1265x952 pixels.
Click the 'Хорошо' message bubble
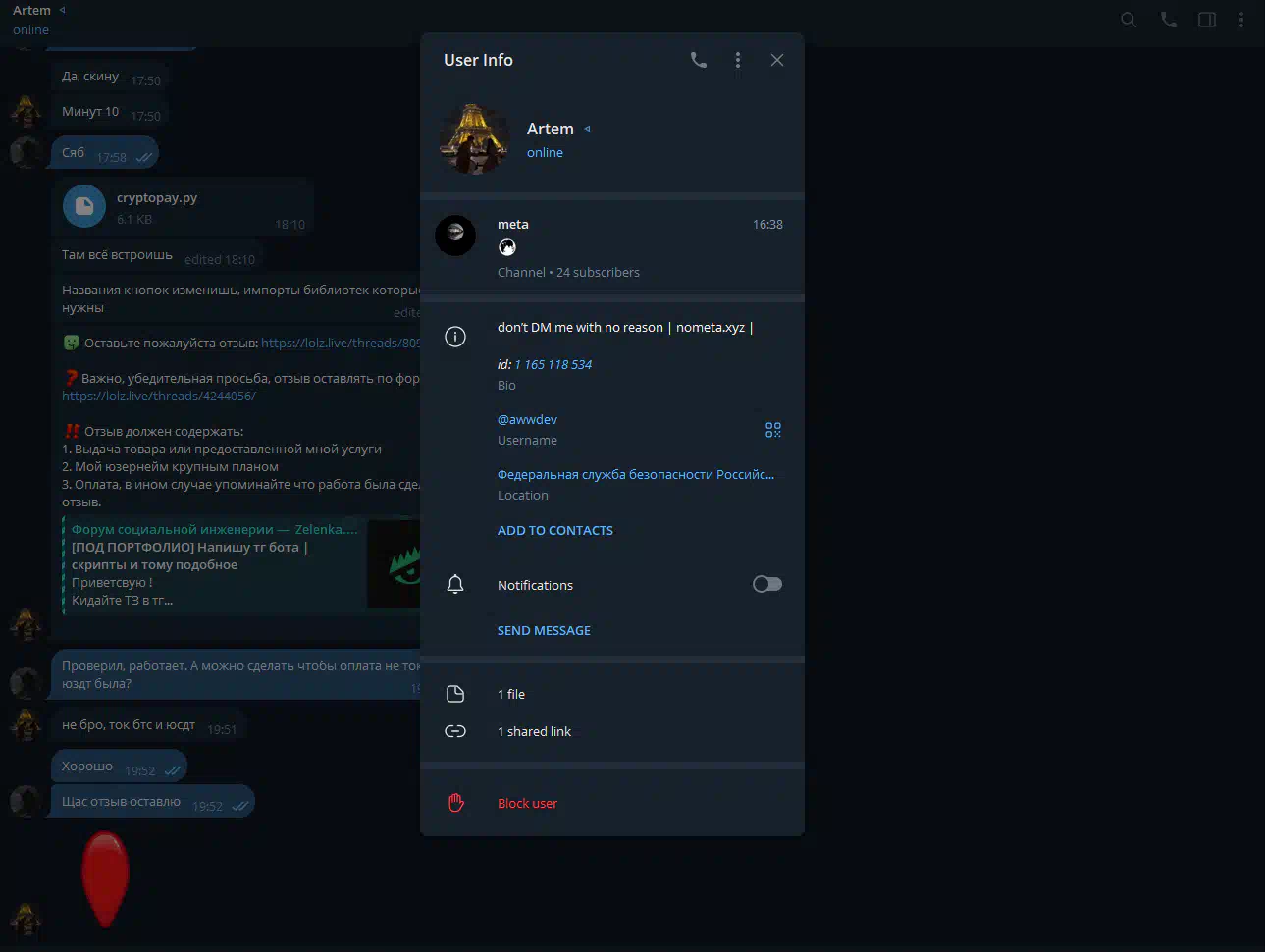118,767
